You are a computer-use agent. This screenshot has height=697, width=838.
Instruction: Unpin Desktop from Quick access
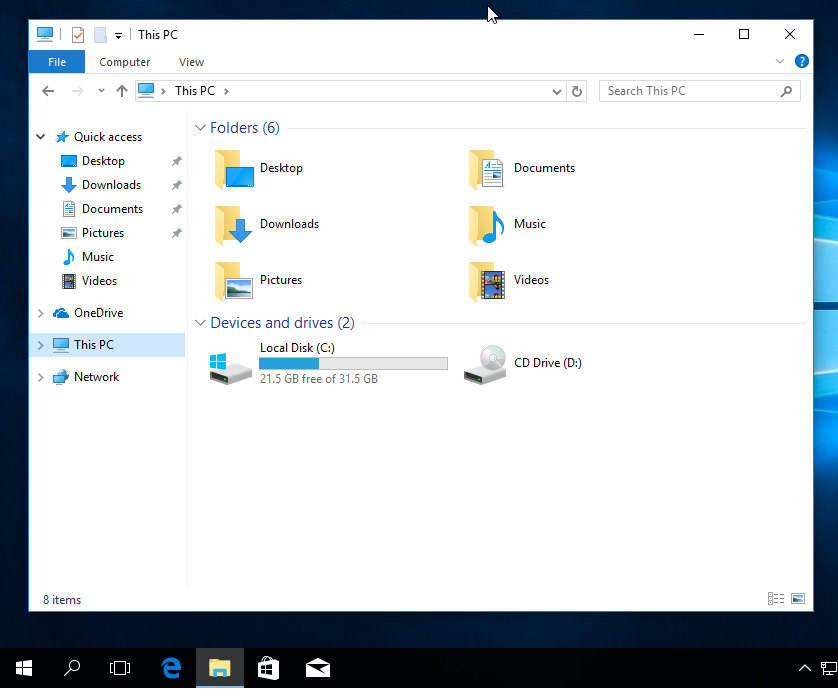(176, 161)
